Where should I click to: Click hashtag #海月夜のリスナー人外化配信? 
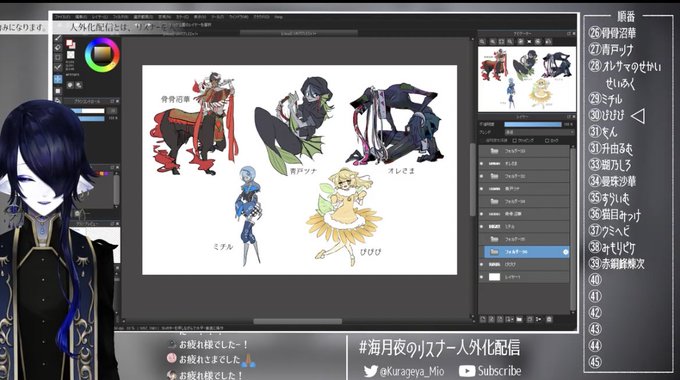pyautogui.click(x=439, y=348)
